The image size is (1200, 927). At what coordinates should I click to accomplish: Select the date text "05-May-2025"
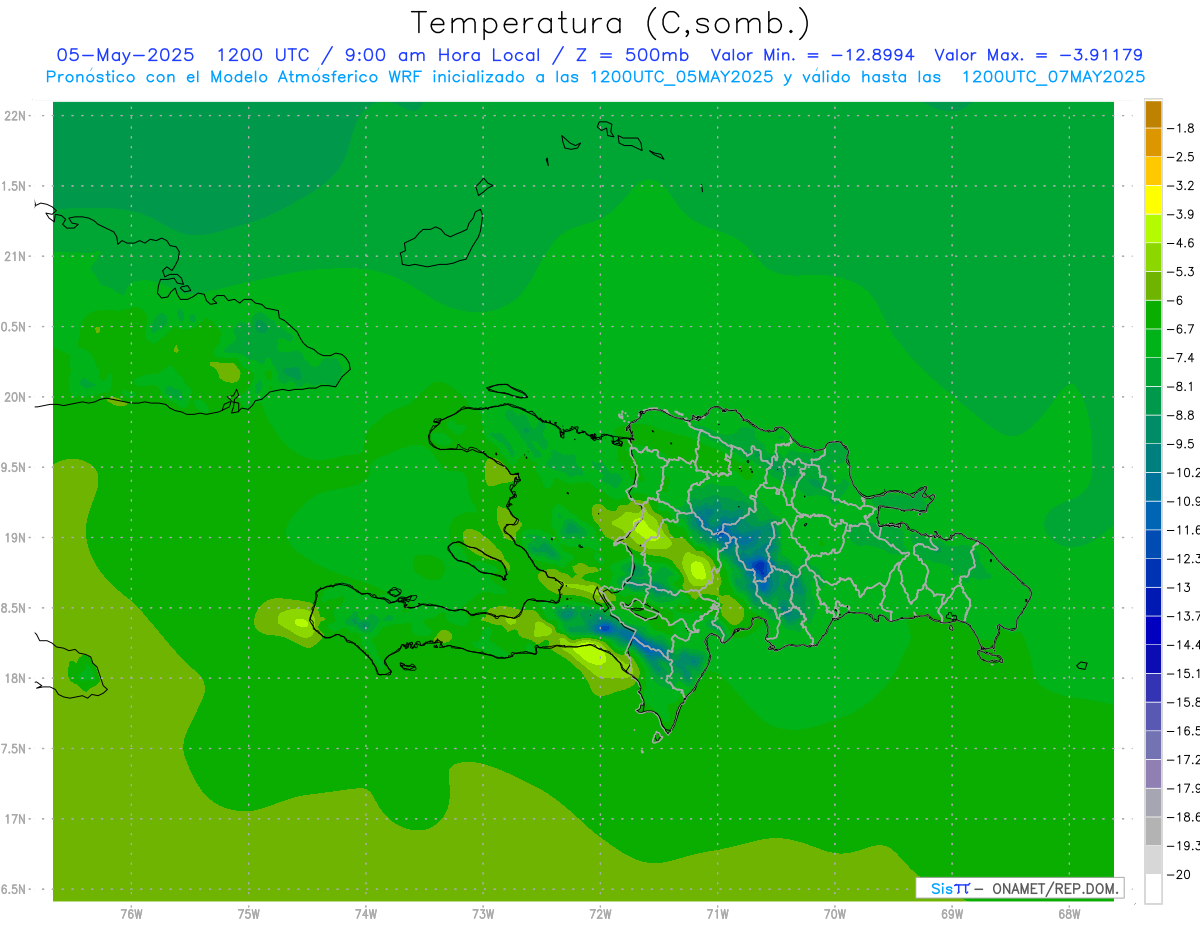tap(125, 55)
